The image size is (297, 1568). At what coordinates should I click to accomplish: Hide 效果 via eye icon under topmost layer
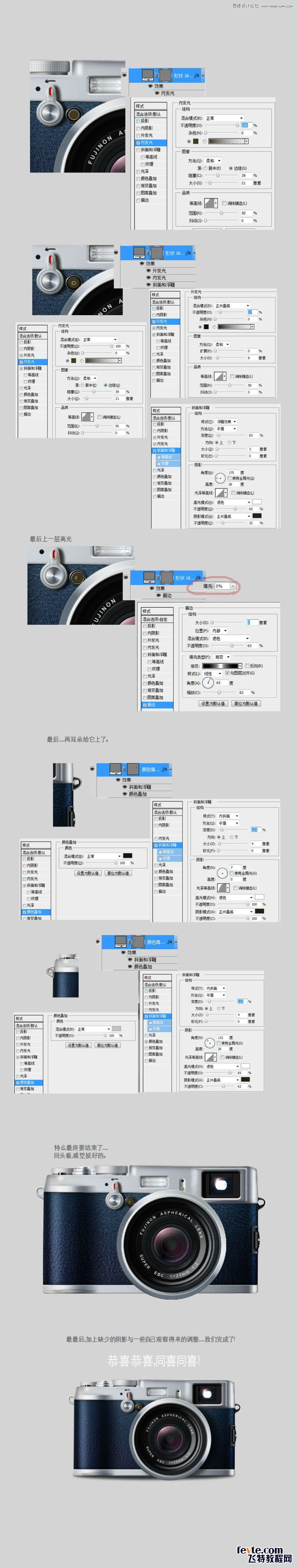150,87
